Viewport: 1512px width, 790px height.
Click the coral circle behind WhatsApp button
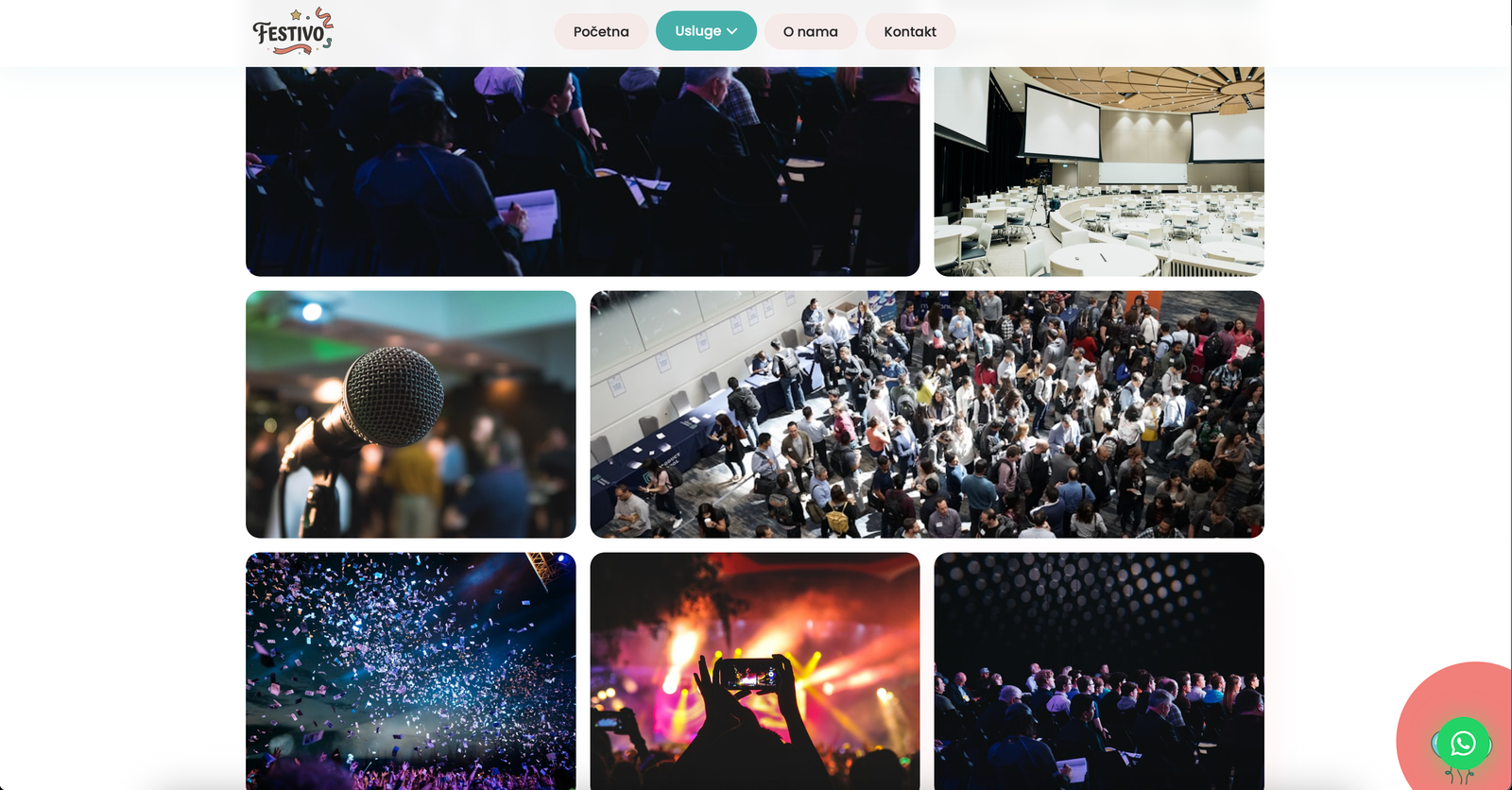point(1455,726)
